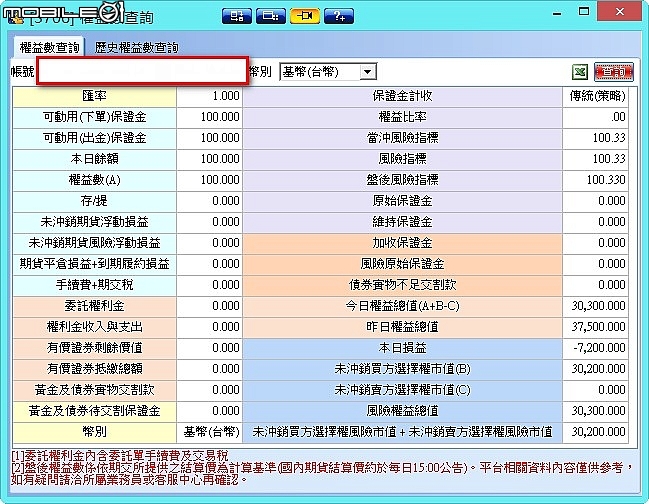Click the second blue window toolbar icon
This screenshot has height=504, width=649.
point(271,16)
